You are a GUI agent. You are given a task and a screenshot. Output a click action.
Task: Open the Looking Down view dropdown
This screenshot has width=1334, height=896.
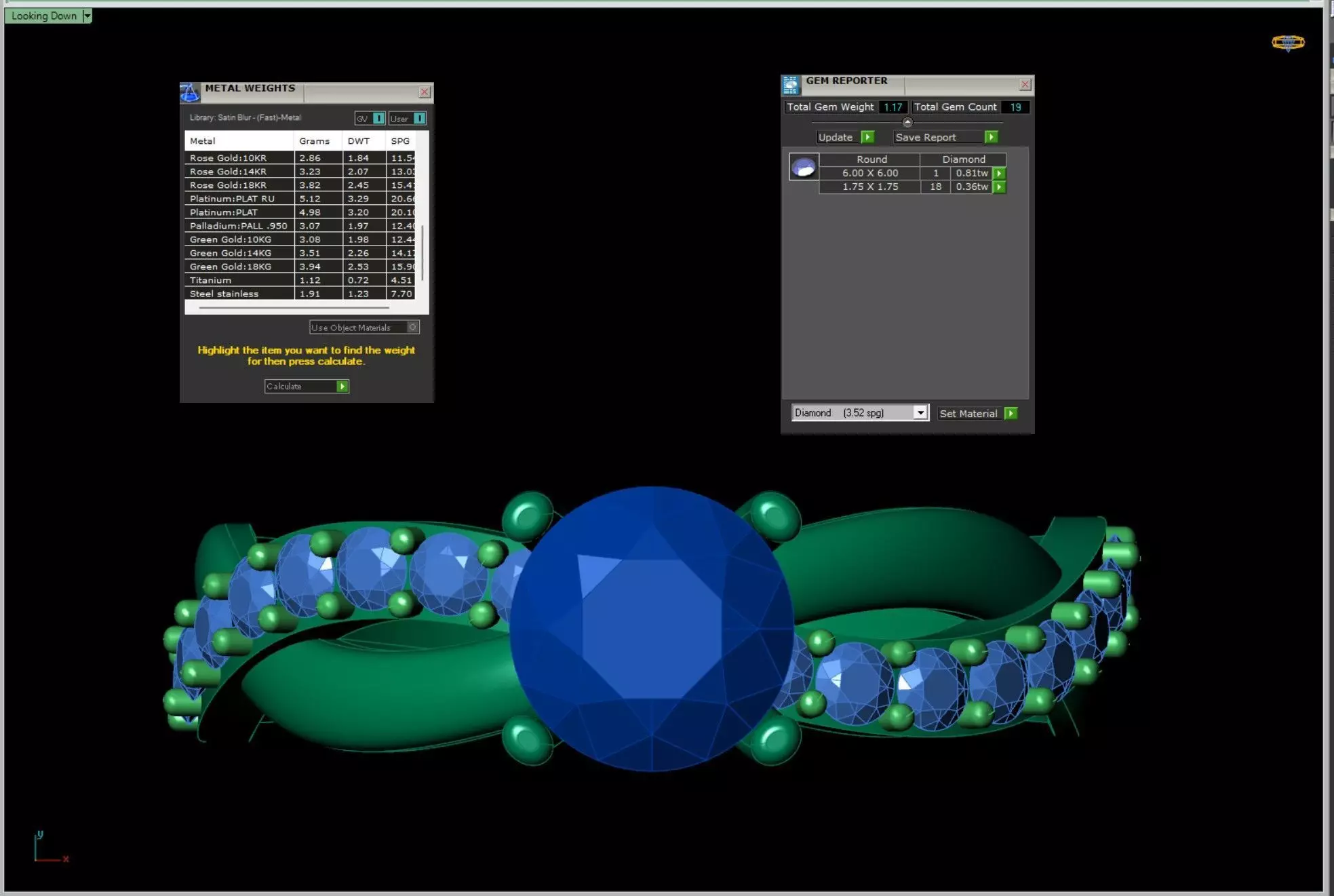[x=87, y=16]
